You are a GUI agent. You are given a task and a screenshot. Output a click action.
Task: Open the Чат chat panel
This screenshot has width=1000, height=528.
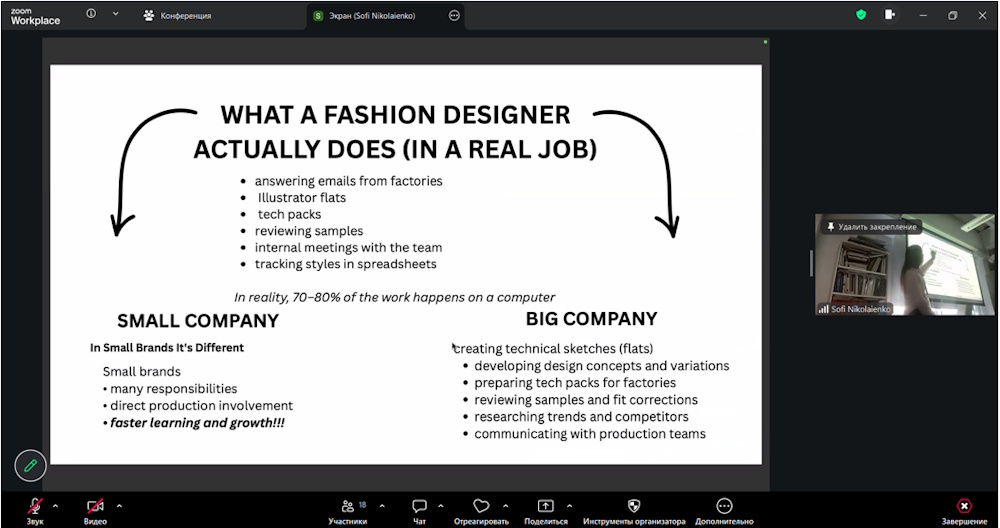[419, 507]
